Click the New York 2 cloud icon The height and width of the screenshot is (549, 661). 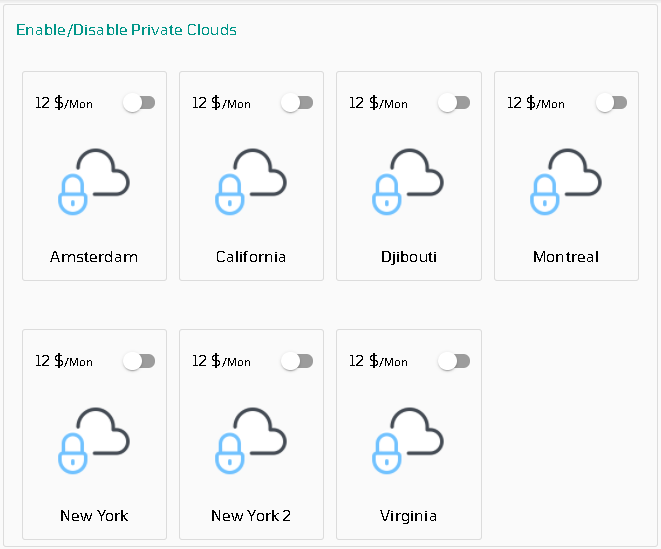[251, 441]
